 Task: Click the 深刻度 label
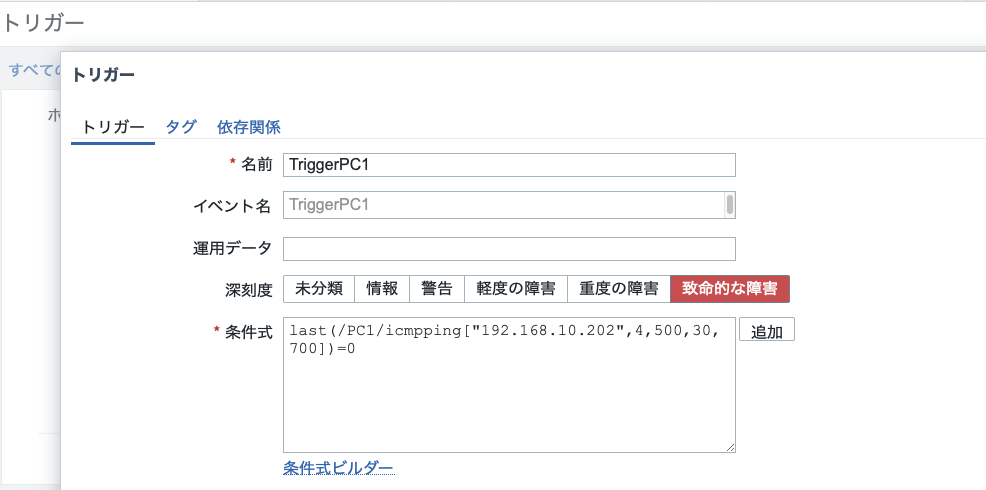[x=248, y=289]
